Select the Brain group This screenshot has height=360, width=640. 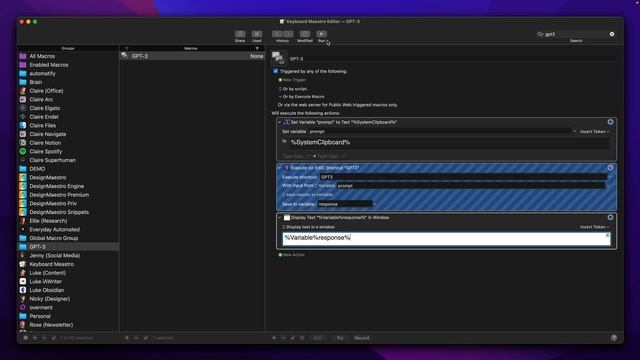[x=36, y=82]
